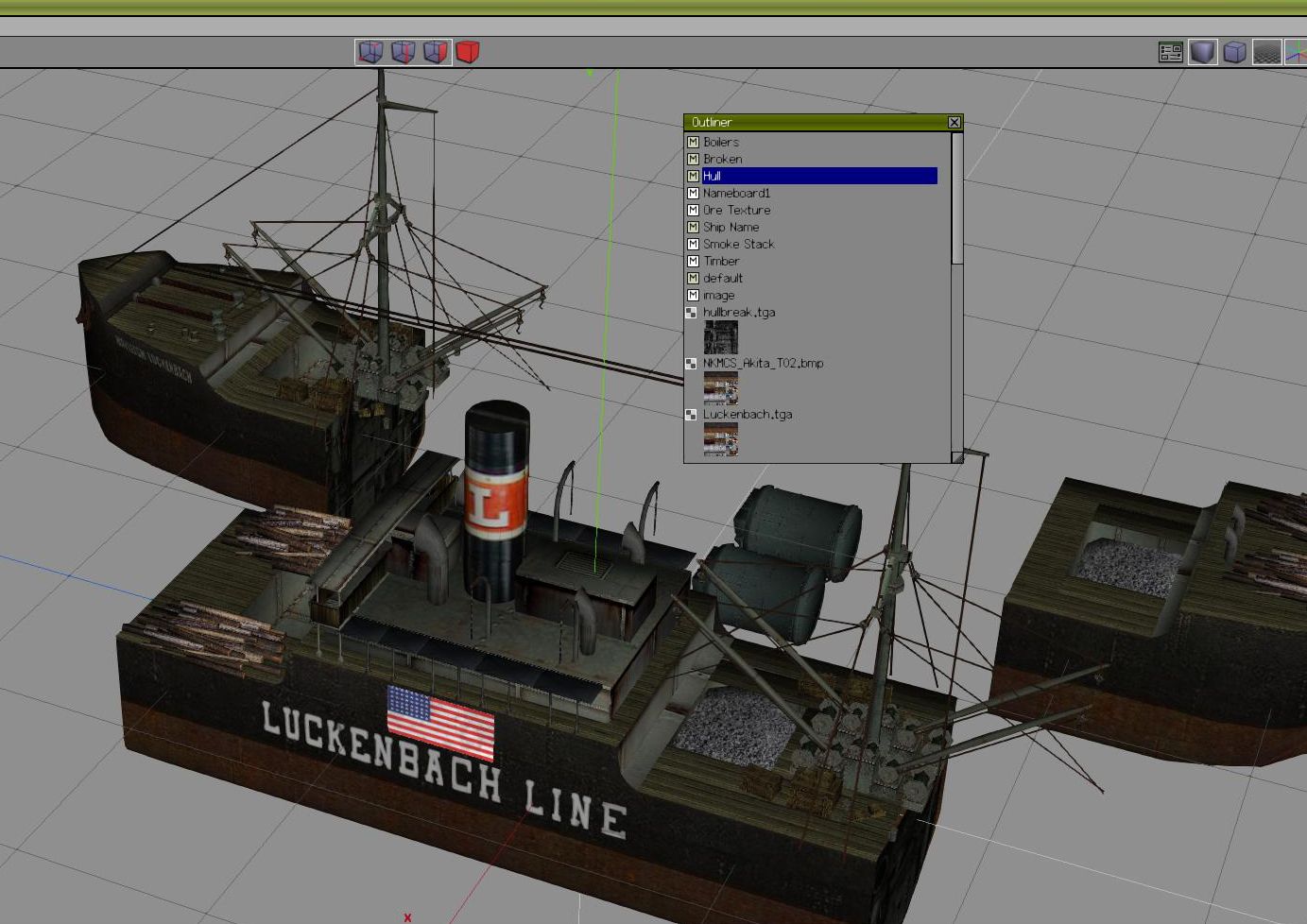Image resolution: width=1307 pixels, height=924 pixels.
Task: Select face selection mode cube icon
Action: [436, 52]
